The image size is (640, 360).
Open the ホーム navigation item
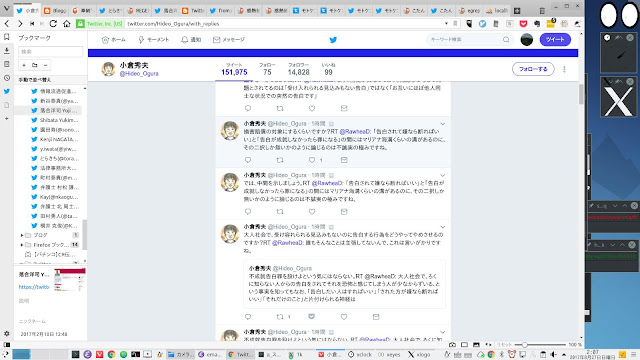coord(113,40)
